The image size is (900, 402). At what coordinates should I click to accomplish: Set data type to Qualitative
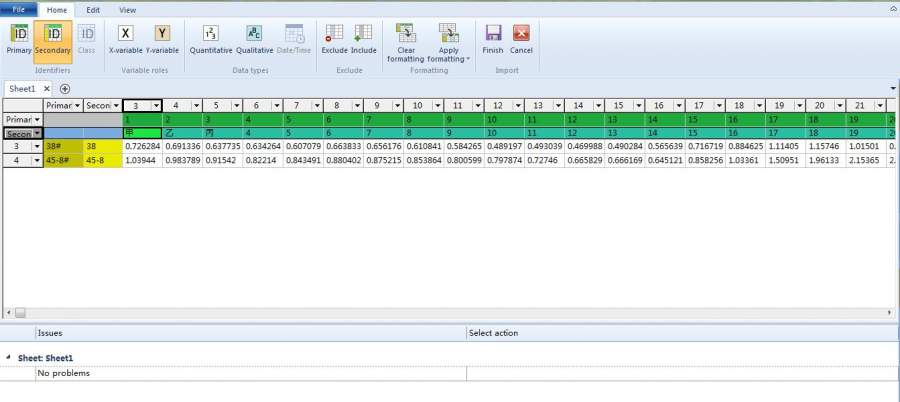254,40
